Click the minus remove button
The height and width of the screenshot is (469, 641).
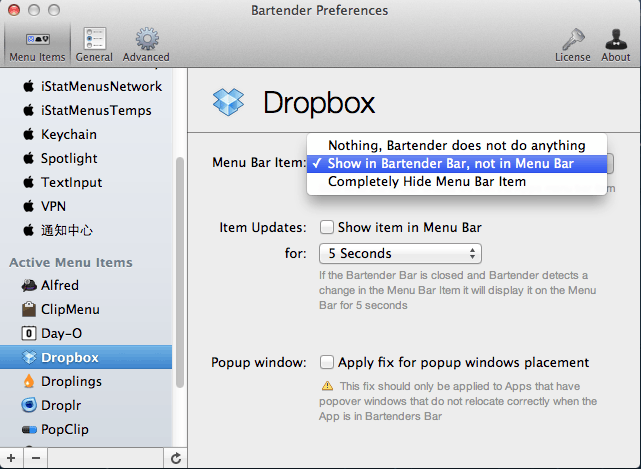click(36, 458)
